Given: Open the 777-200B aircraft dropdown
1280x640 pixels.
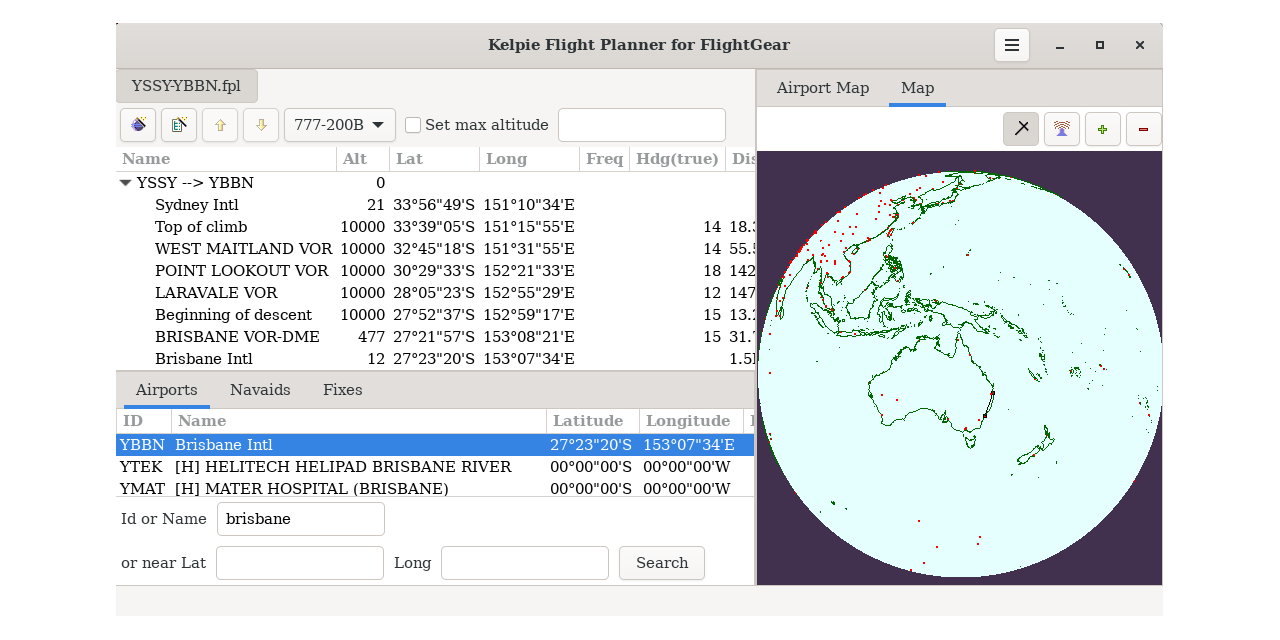Looking at the screenshot, I should 340,125.
